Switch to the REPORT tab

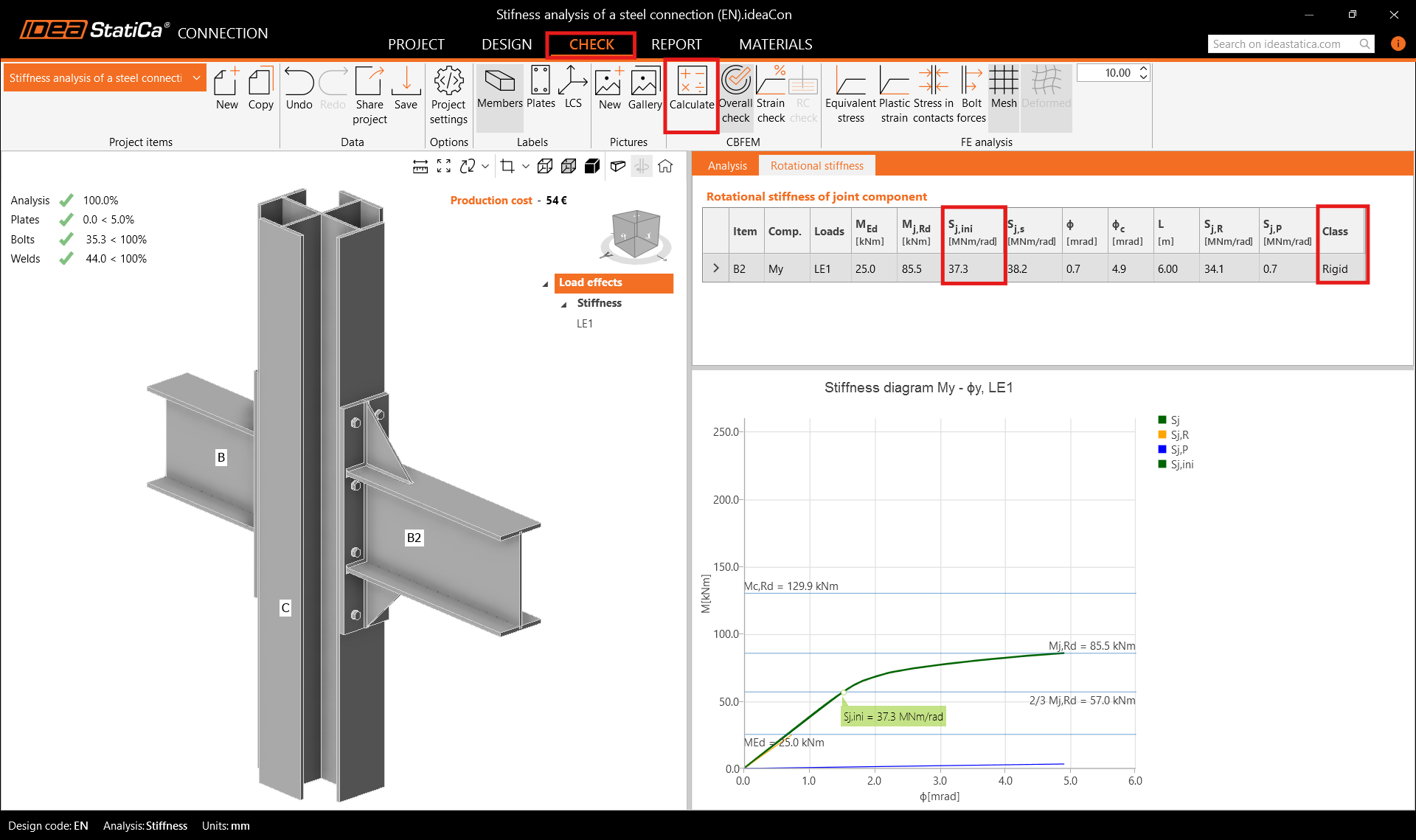[x=676, y=44]
